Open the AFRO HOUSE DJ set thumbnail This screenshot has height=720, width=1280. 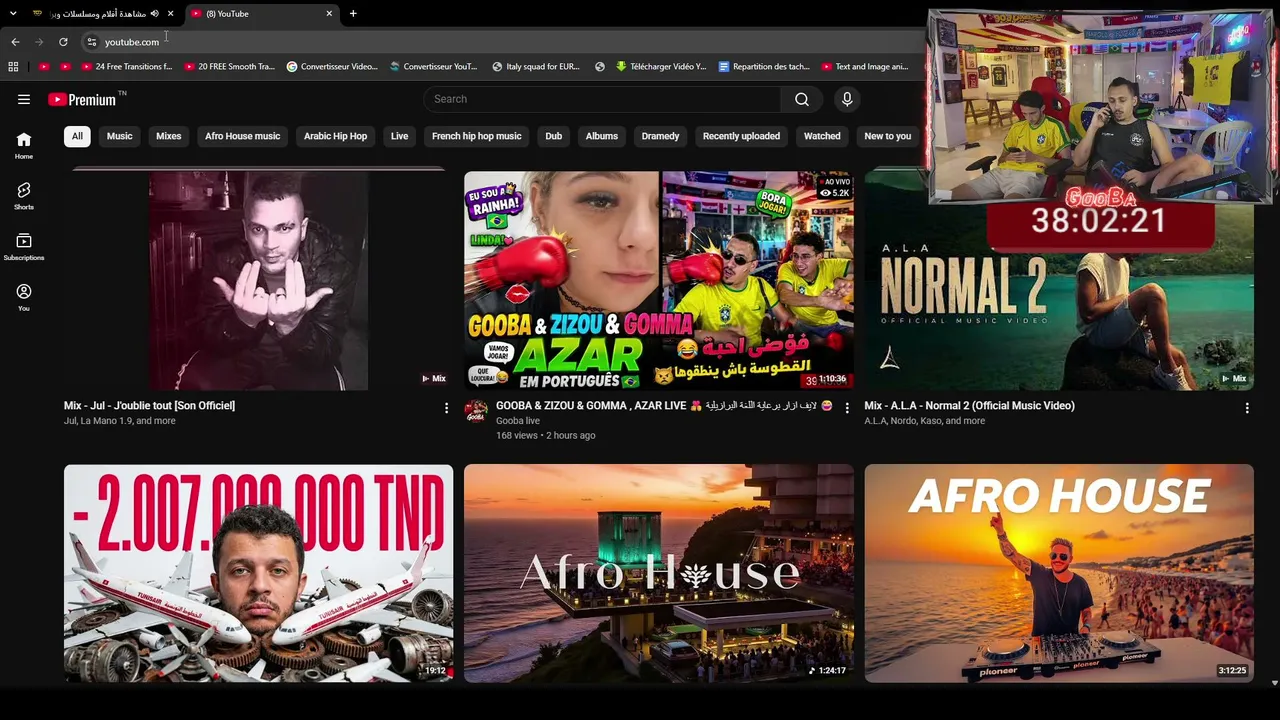[x=1059, y=573]
